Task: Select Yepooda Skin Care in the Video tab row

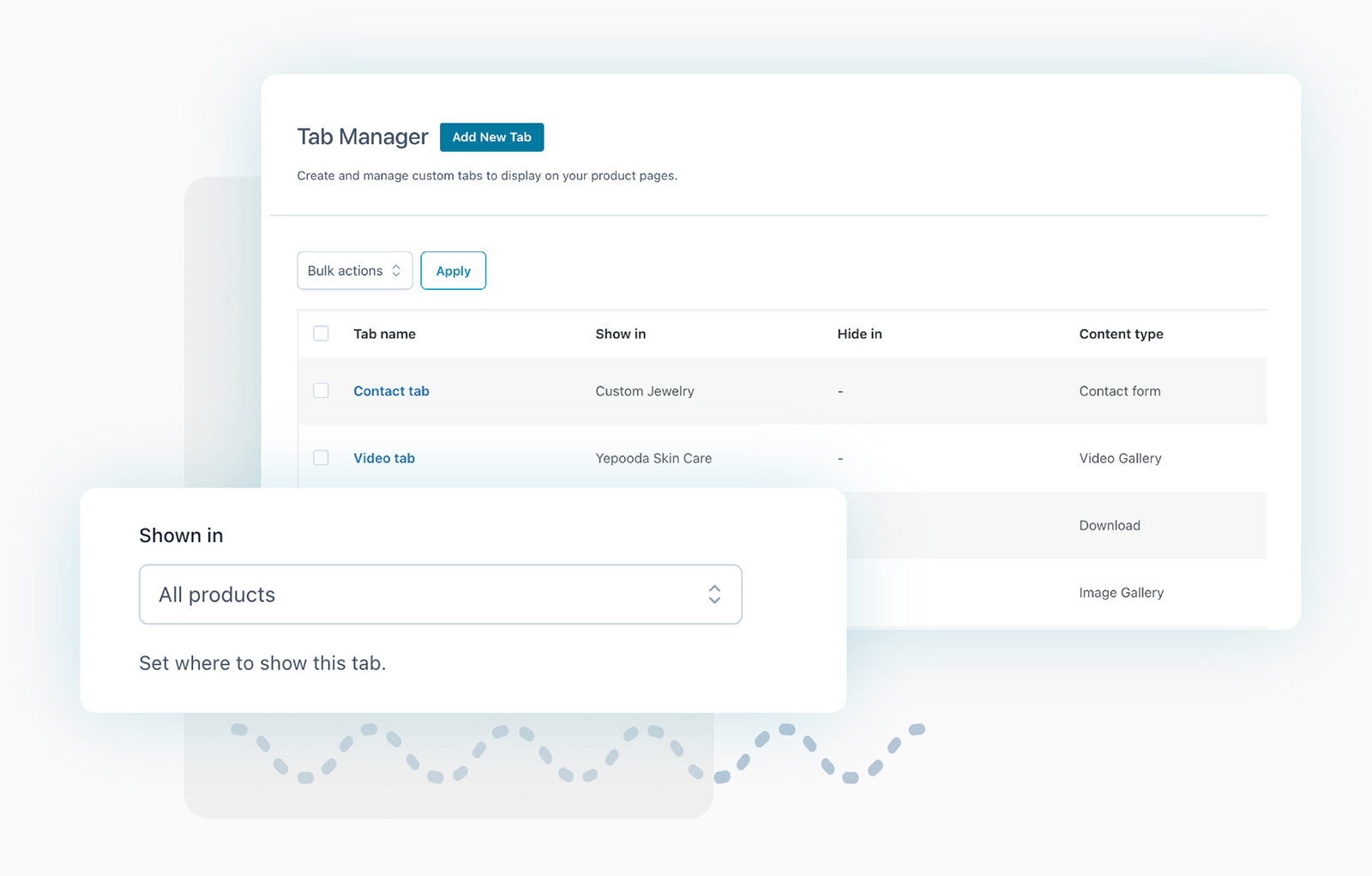Action: [653, 457]
